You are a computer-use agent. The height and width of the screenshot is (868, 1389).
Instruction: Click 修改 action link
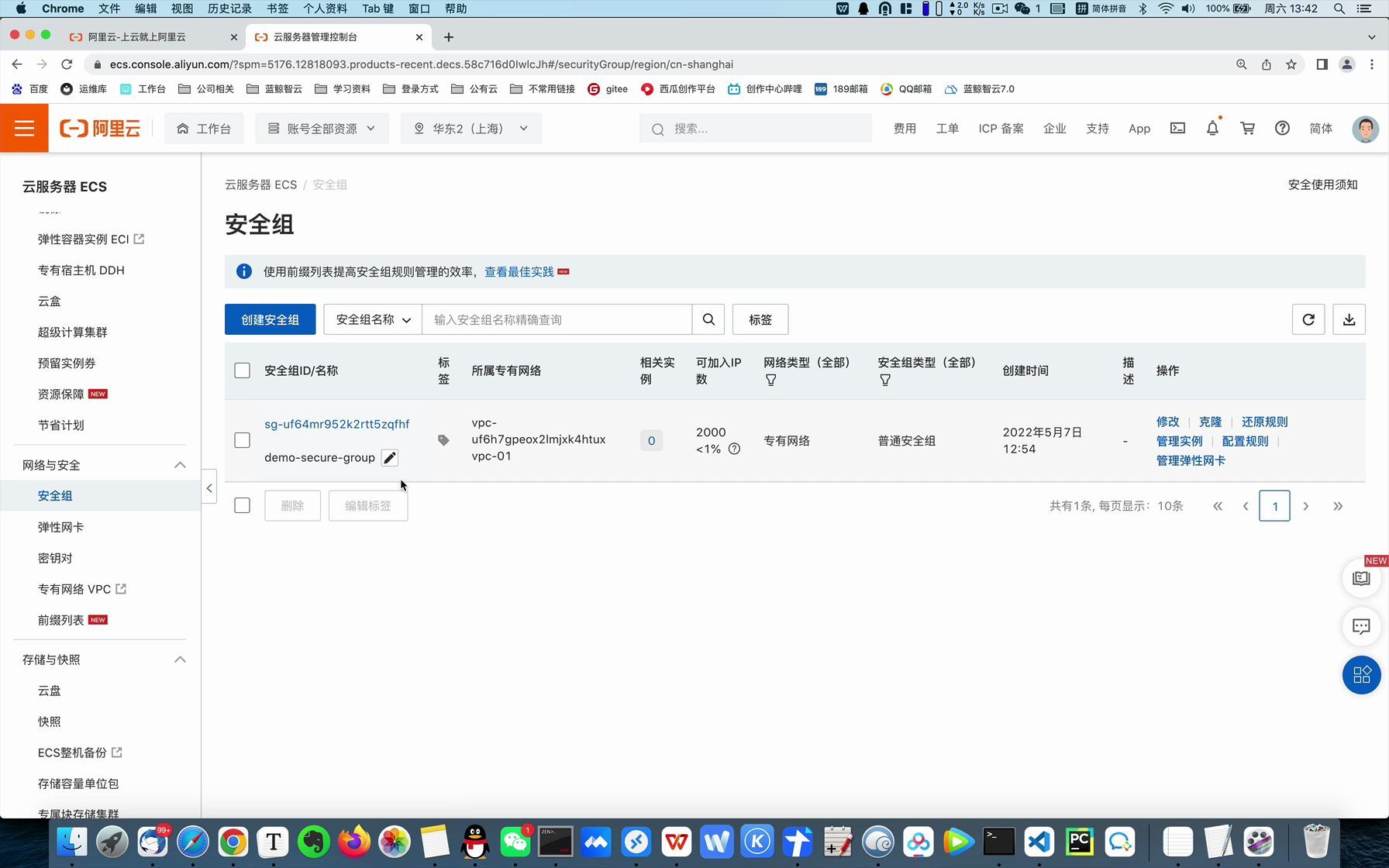click(x=1167, y=422)
